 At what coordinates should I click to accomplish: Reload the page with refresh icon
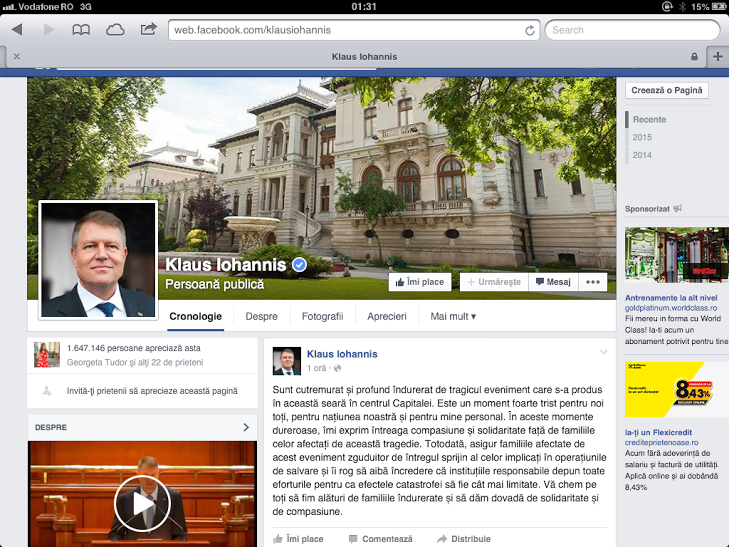click(530, 30)
